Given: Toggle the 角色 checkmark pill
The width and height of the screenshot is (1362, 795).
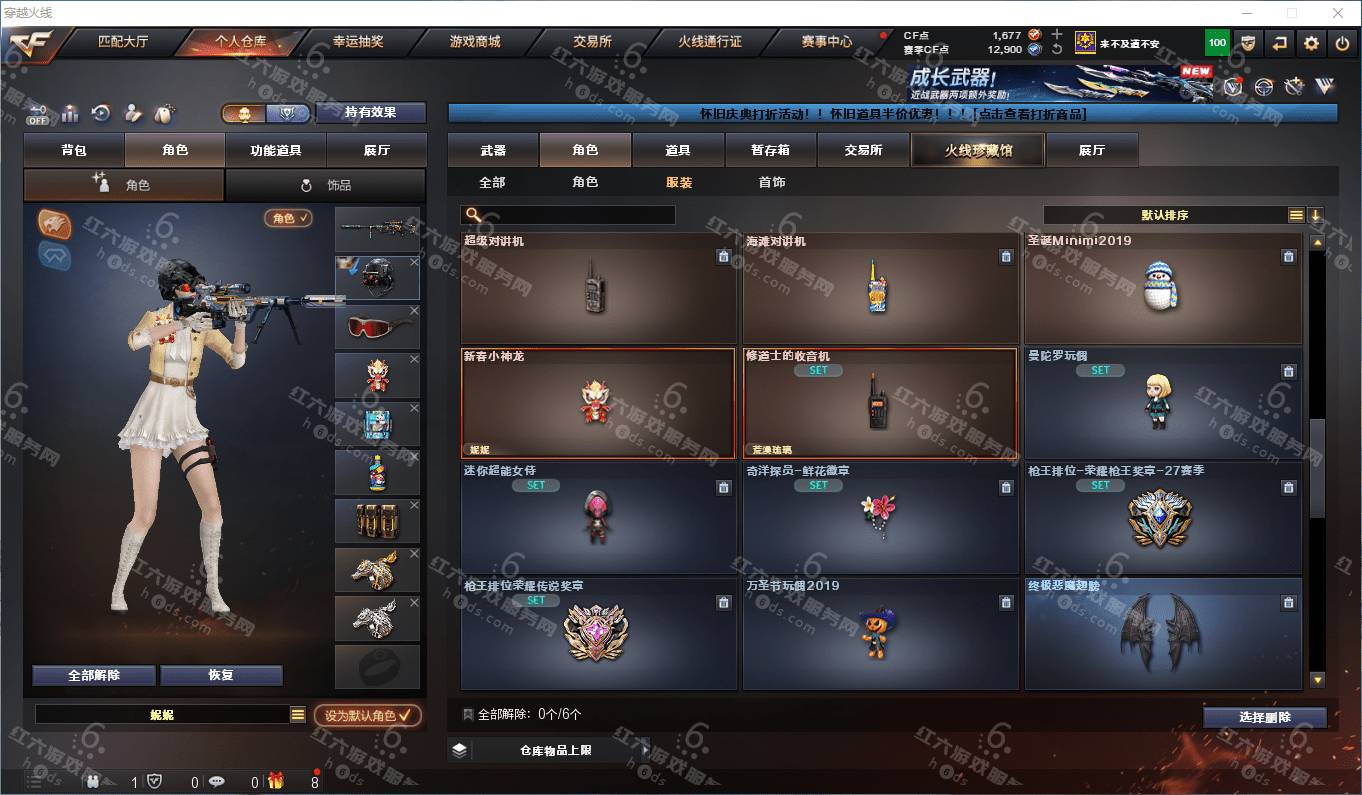Looking at the screenshot, I should click(288, 217).
